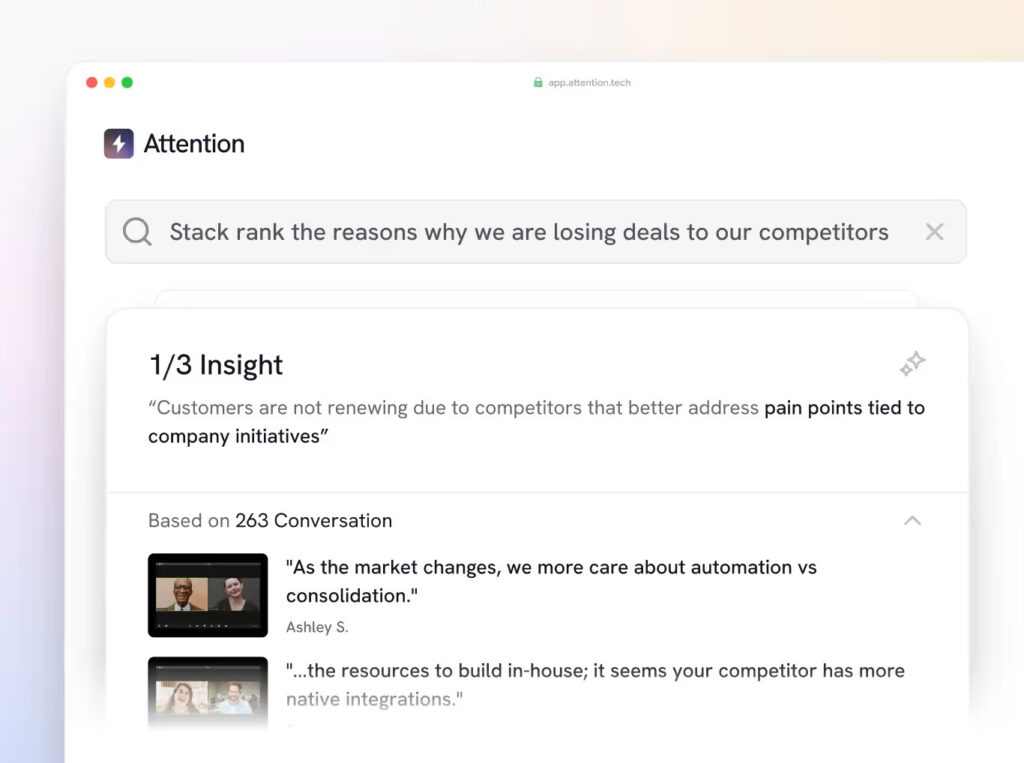The height and width of the screenshot is (763, 1024).
Task: Click the app.attention.tech URL text
Action: [x=589, y=83]
